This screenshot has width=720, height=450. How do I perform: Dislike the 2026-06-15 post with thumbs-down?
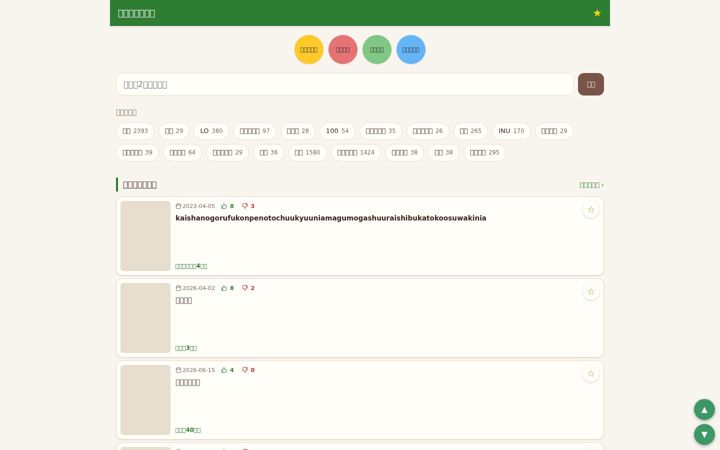point(245,370)
